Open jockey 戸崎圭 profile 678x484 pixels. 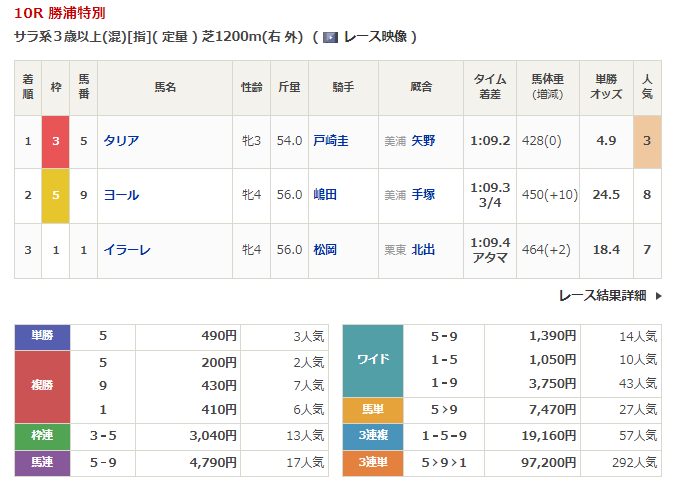pos(331,141)
